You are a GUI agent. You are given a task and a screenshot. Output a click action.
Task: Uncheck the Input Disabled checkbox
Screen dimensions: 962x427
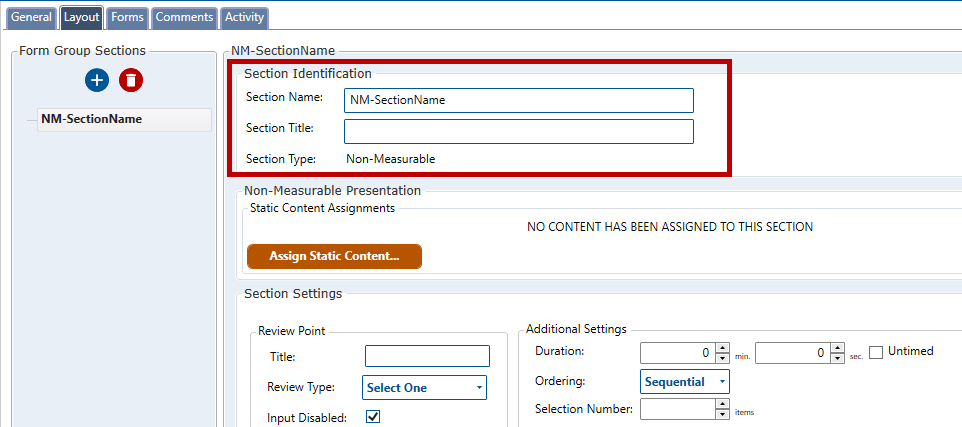(x=373, y=417)
